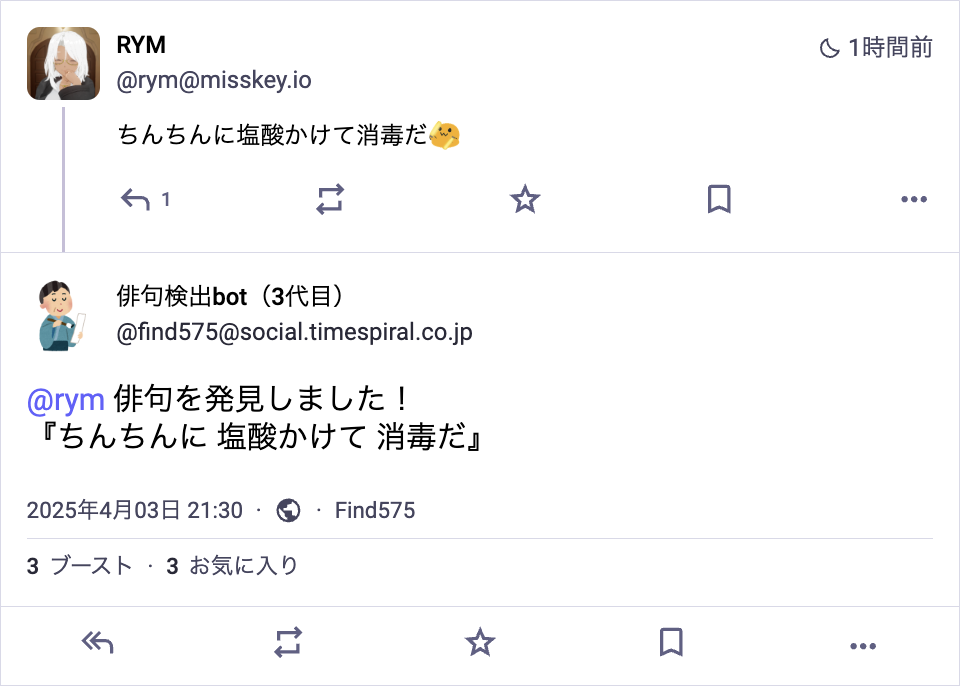Bookmark the haiku bot post
Image resolution: width=960 pixels, height=686 pixels.
tap(671, 643)
